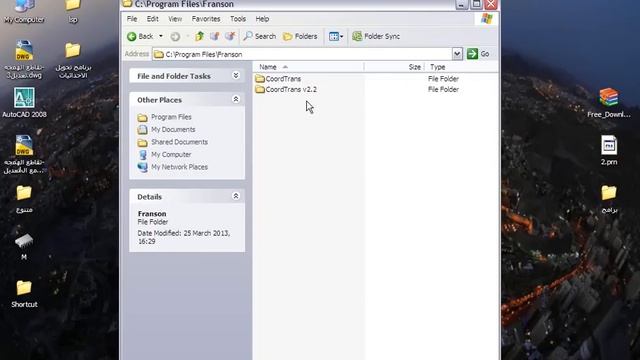This screenshot has width=640, height=360.
Task: Select the DWG file above AutoCAD icon
Action: click(x=24, y=59)
